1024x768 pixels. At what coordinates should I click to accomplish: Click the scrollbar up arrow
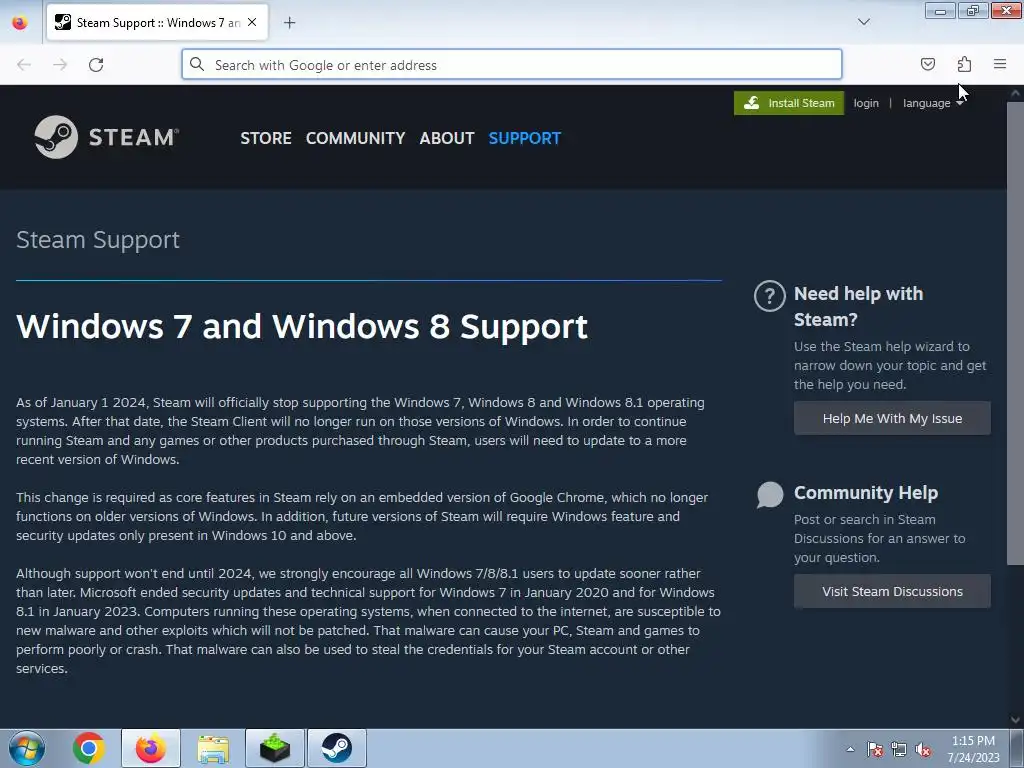click(1016, 93)
